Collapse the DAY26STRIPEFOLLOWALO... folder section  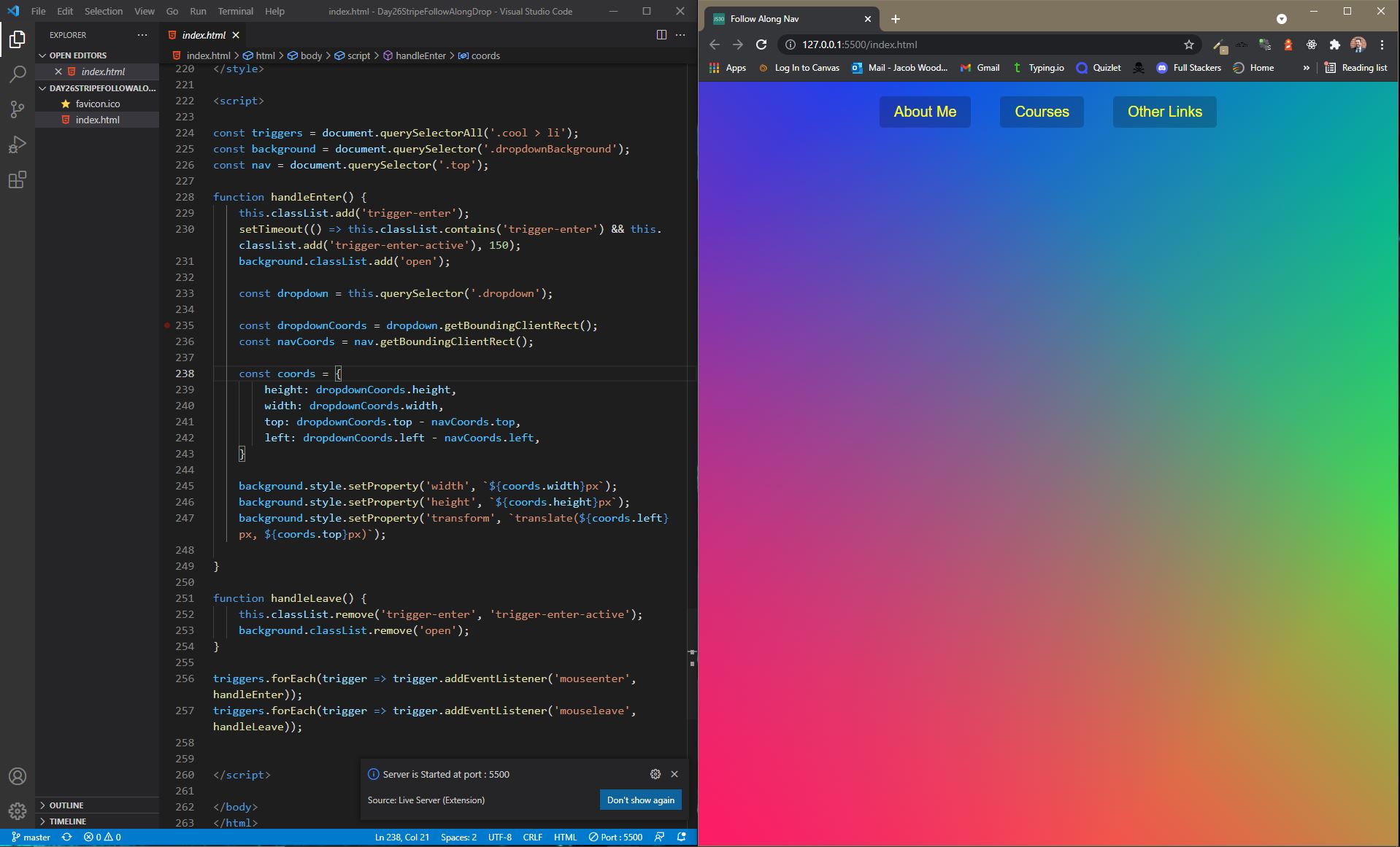click(98, 88)
